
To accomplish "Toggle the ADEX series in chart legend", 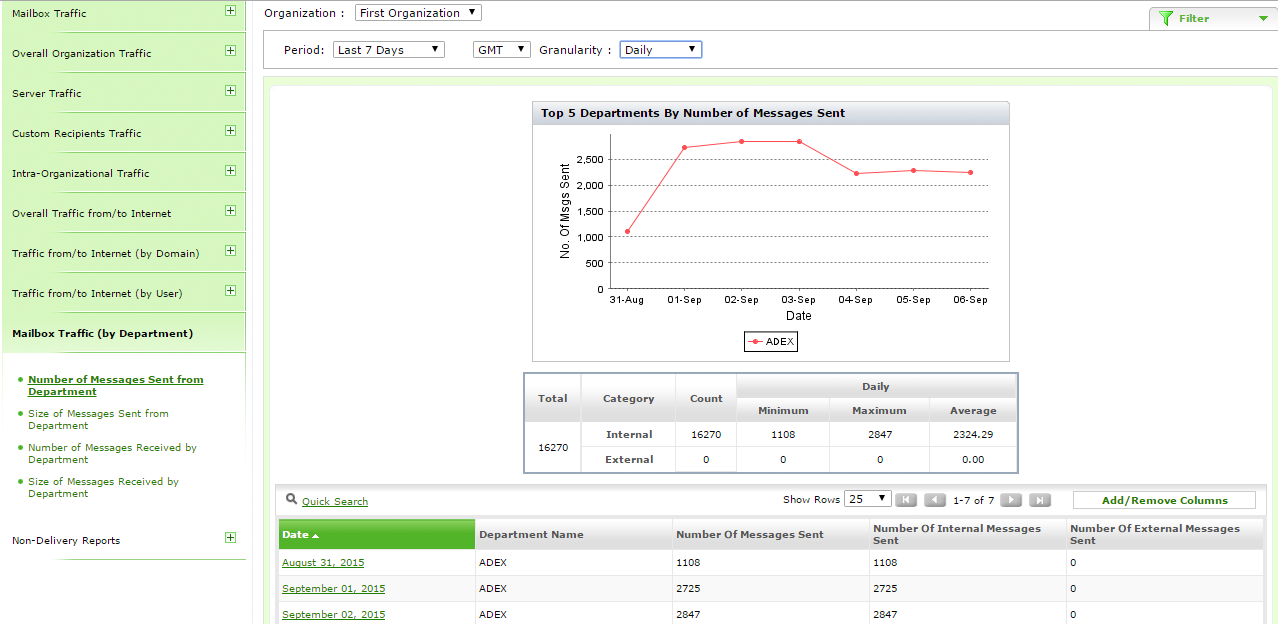I will (x=771, y=342).
